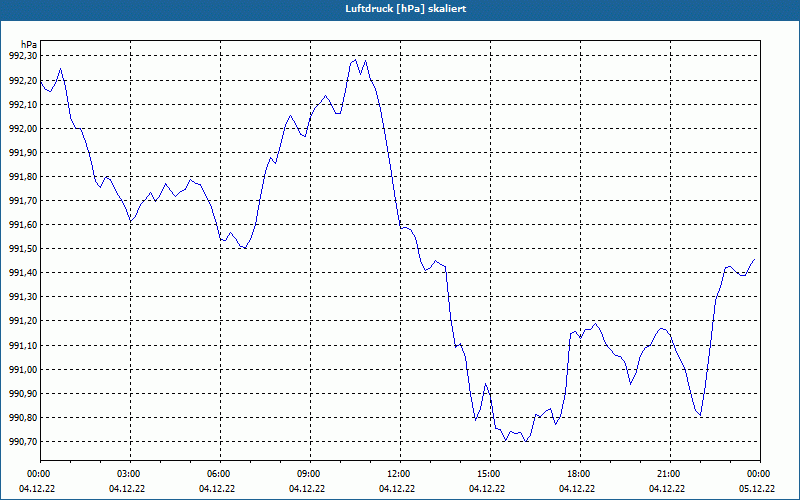The image size is (800, 500).
Task: Click the 991,40 y-axis value
Action: (23, 273)
